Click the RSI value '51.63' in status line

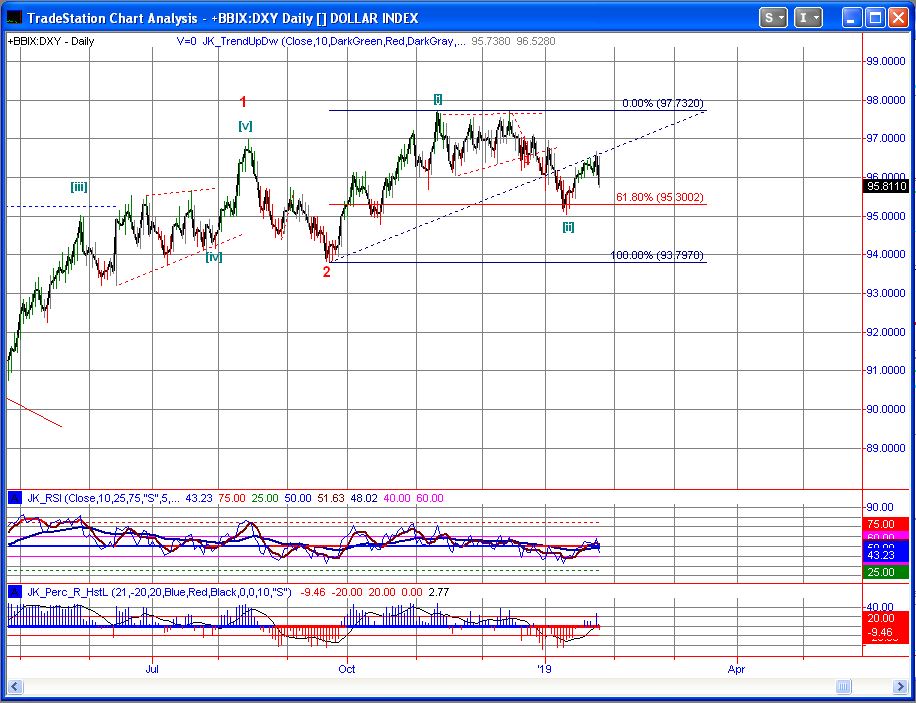click(330, 498)
